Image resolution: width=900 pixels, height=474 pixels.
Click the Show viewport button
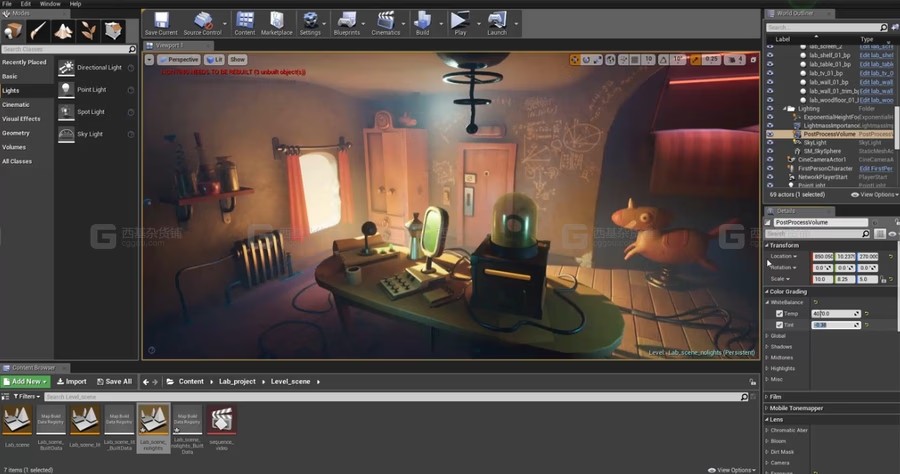point(237,60)
